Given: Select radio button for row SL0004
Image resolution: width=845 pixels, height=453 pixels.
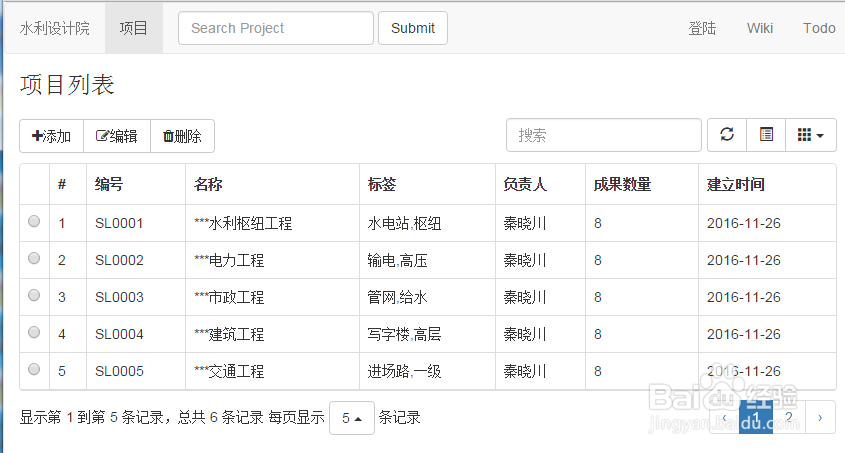Looking at the screenshot, I should (x=34, y=332).
